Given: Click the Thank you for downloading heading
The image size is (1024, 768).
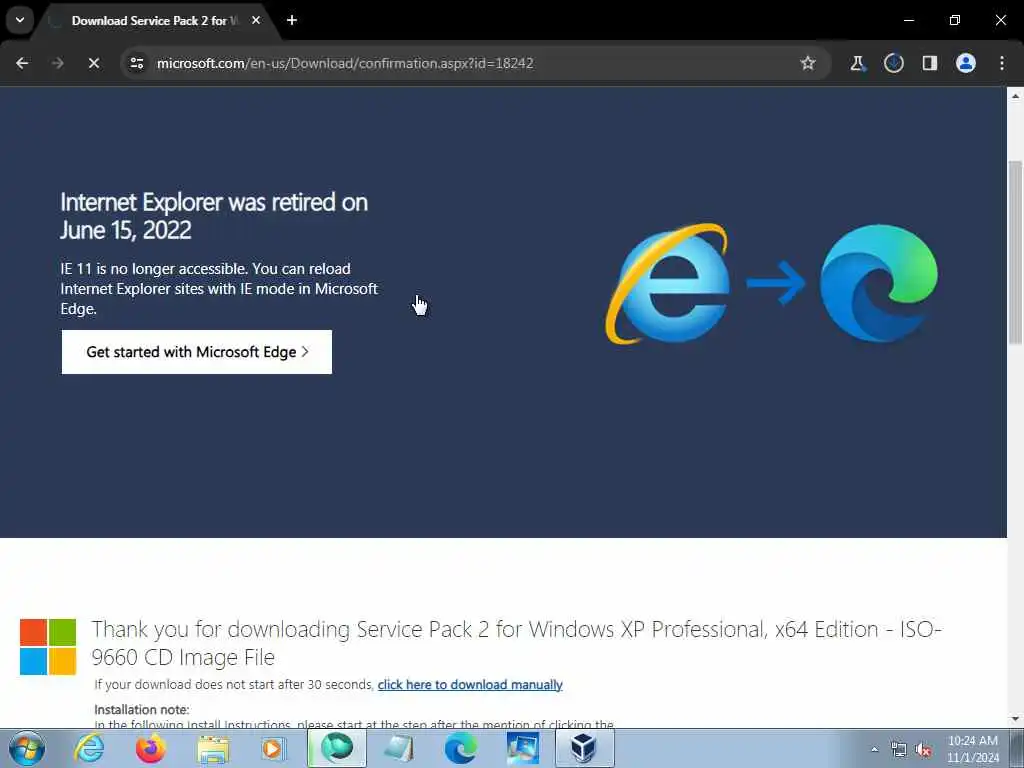Looking at the screenshot, I should [516, 643].
